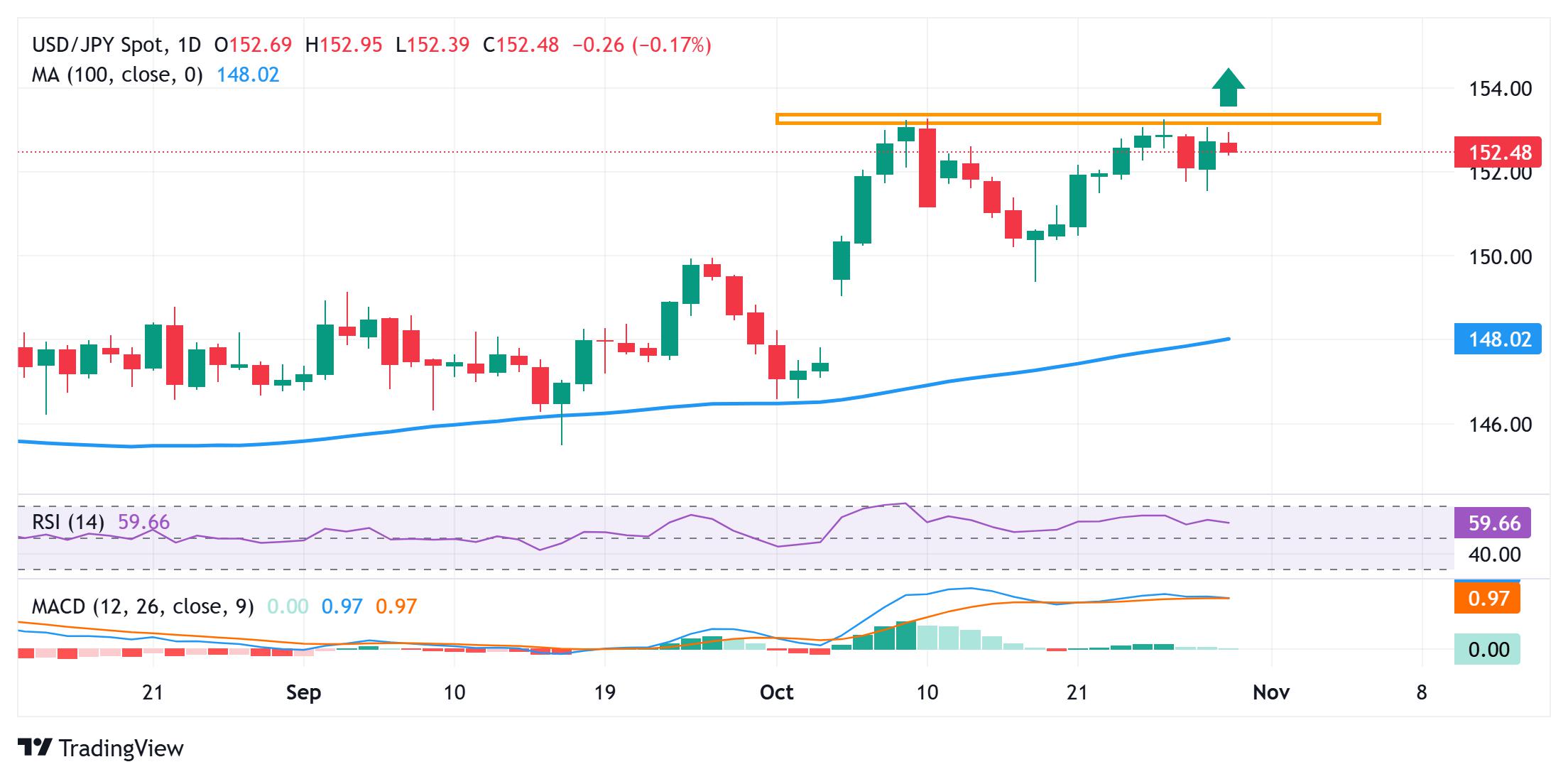The height and width of the screenshot is (779, 1568).
Task: Click the green 0.00 histogram value tag
Action: [1488, 649]
